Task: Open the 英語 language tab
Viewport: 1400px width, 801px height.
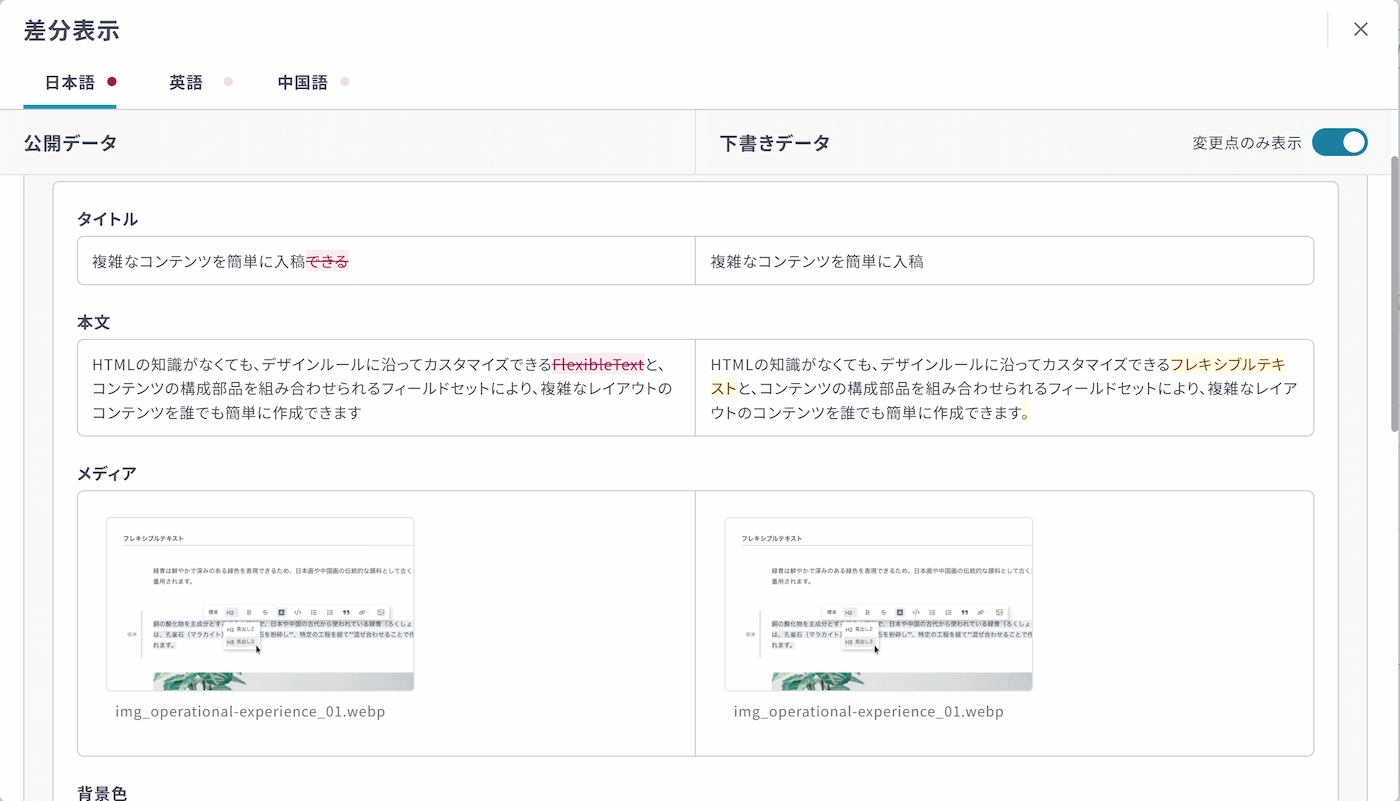Action: pos(186,83)
